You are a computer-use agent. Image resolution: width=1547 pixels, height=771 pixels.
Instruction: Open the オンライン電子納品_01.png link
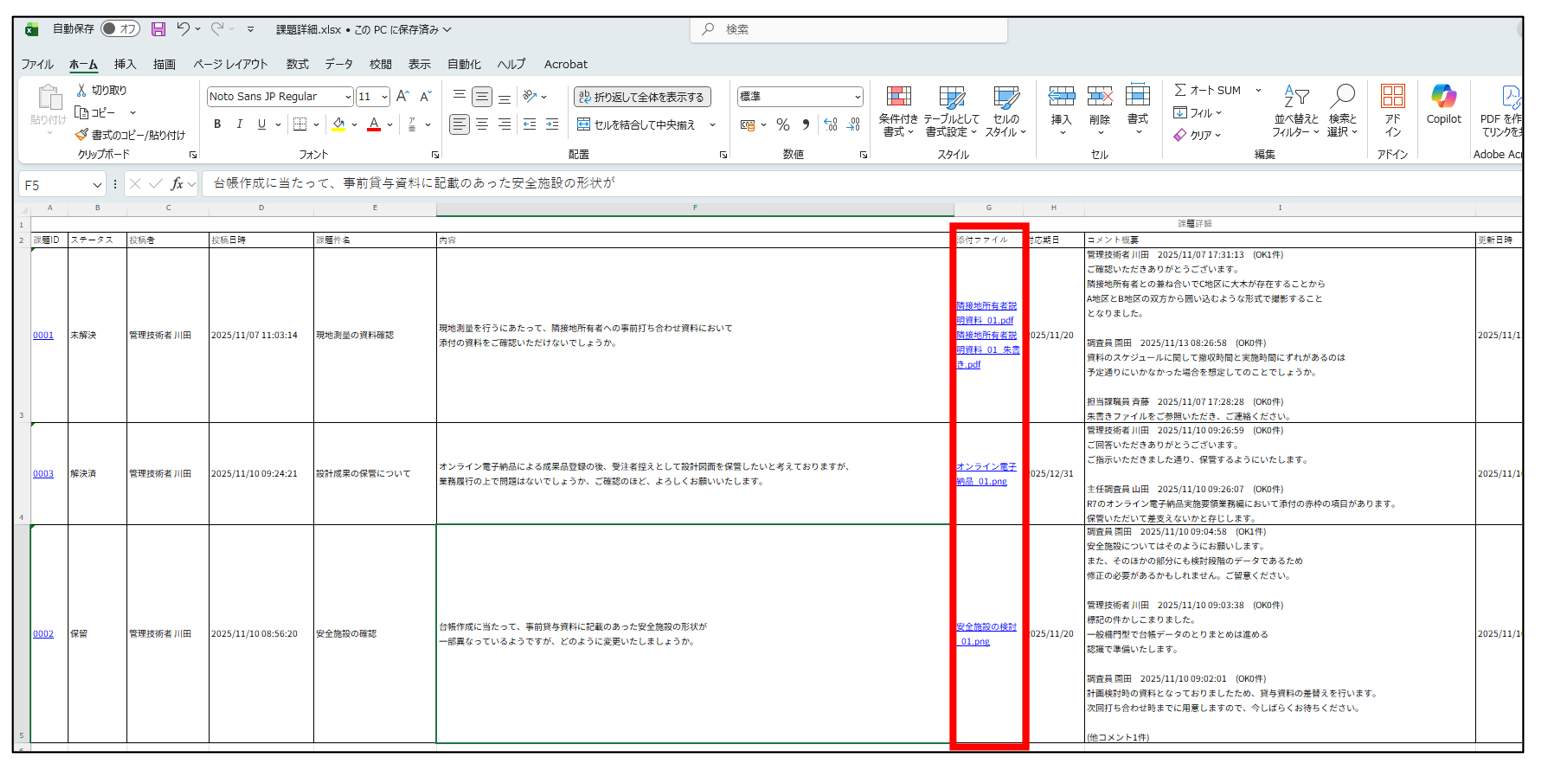(x=986, y=474)
